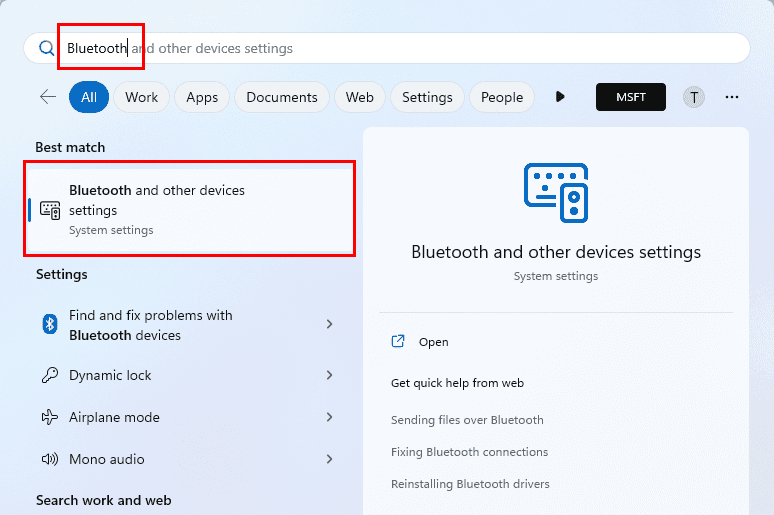
Task: Click the Get quick help from web label
Action: coord(457,383)
